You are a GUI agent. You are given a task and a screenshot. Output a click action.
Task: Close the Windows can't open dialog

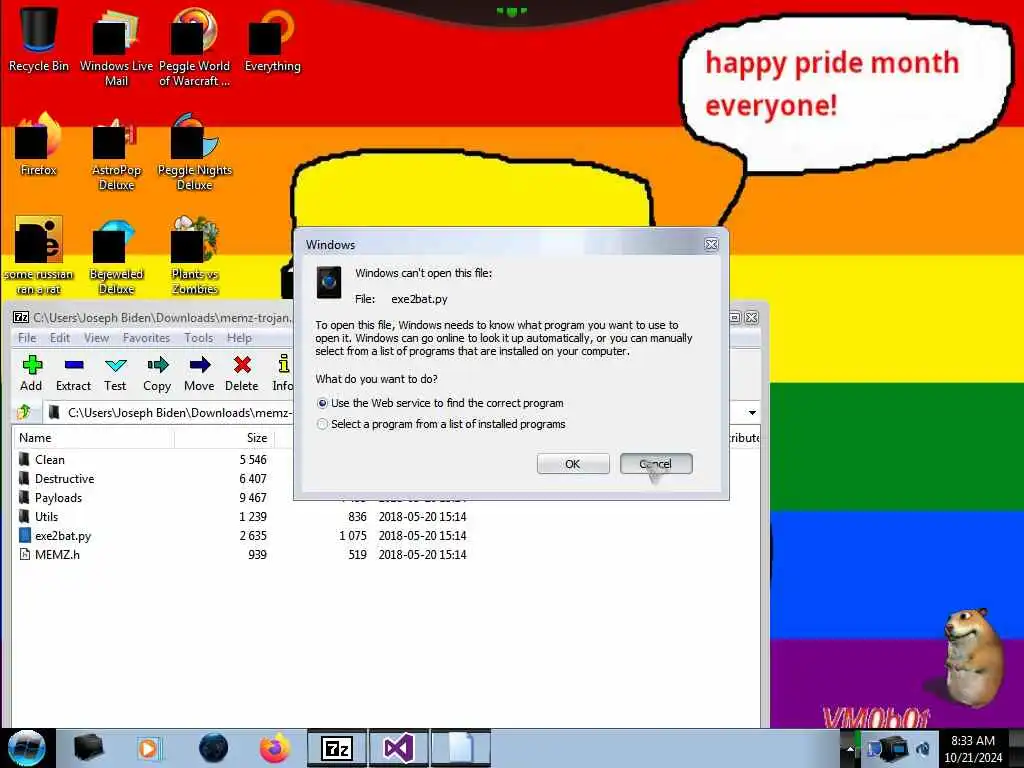pyautogui.click(x=711, y=244)
